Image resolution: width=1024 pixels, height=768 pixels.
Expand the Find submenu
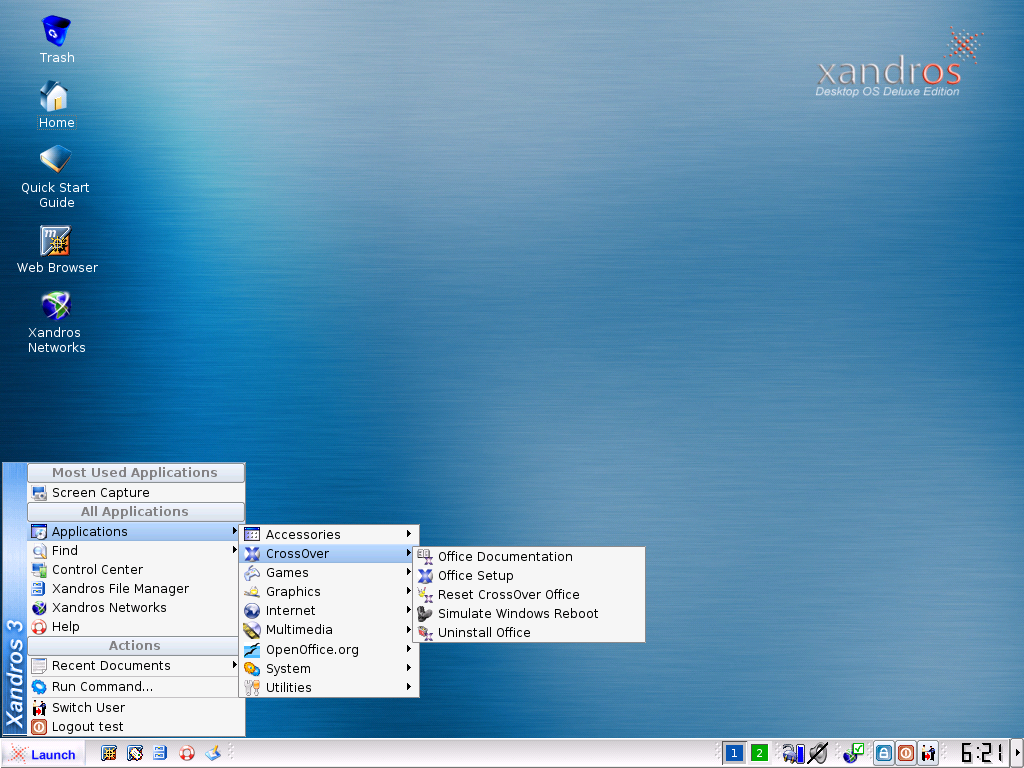pyautogui.click(x=134, y=551)
